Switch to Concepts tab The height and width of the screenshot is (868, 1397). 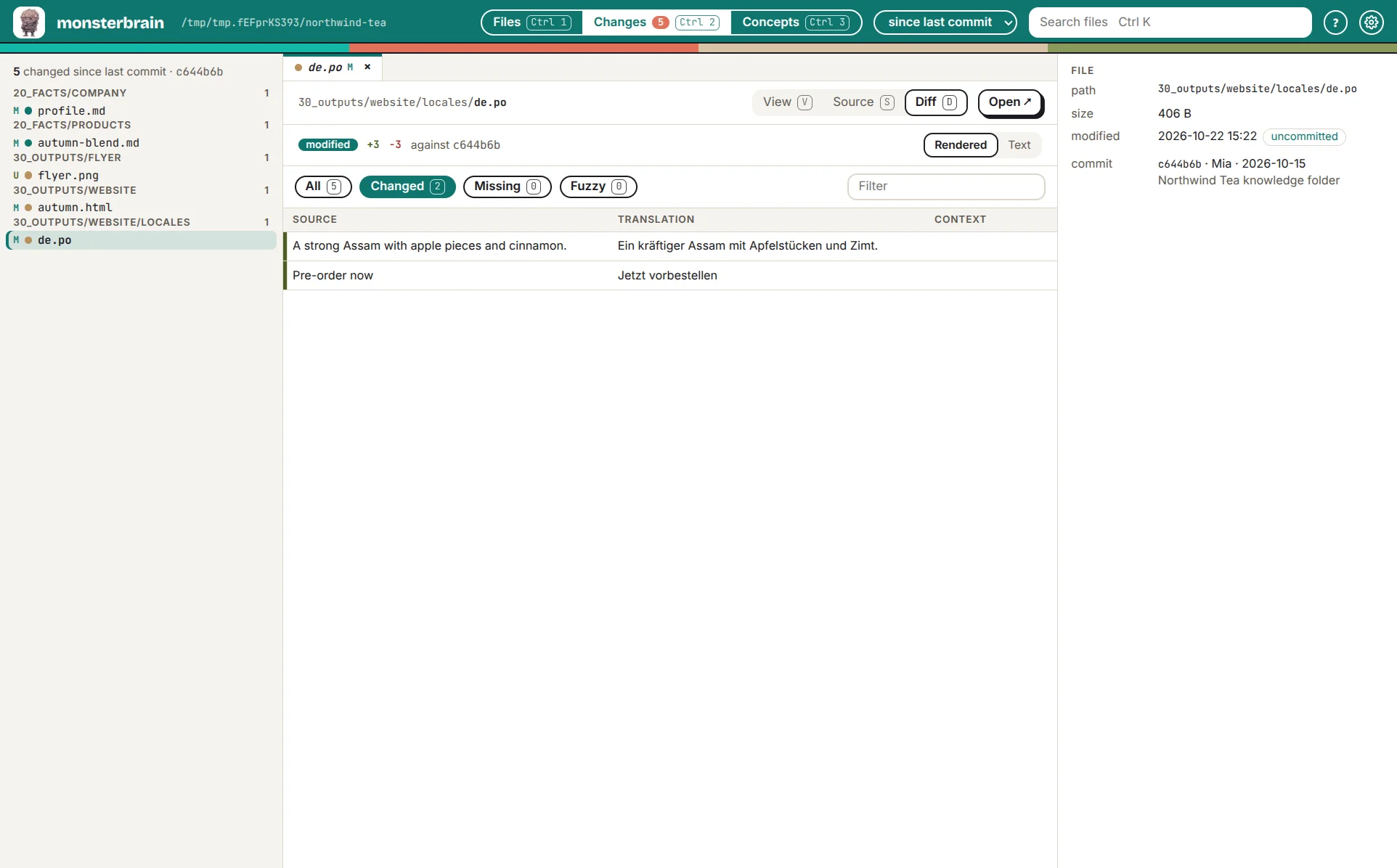796,22
